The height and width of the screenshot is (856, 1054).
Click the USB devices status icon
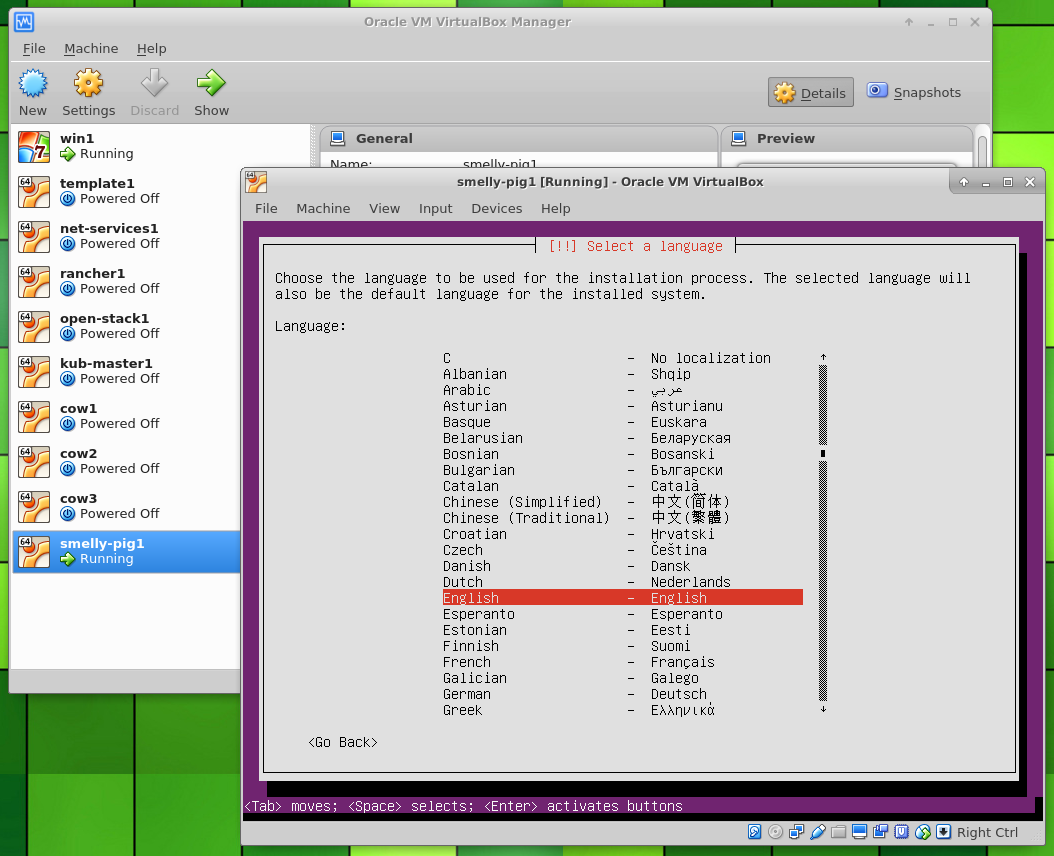click(x=817, y=832)
